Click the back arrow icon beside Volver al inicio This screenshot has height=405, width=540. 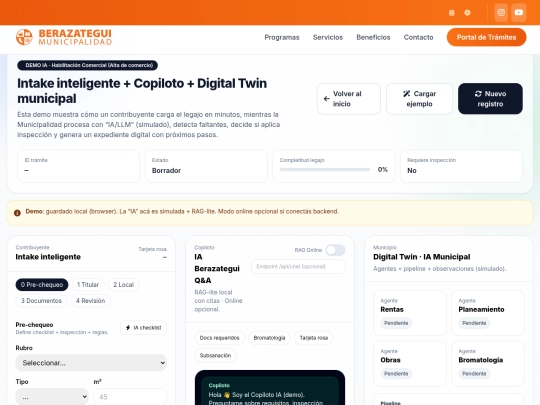tap(326, 99)
